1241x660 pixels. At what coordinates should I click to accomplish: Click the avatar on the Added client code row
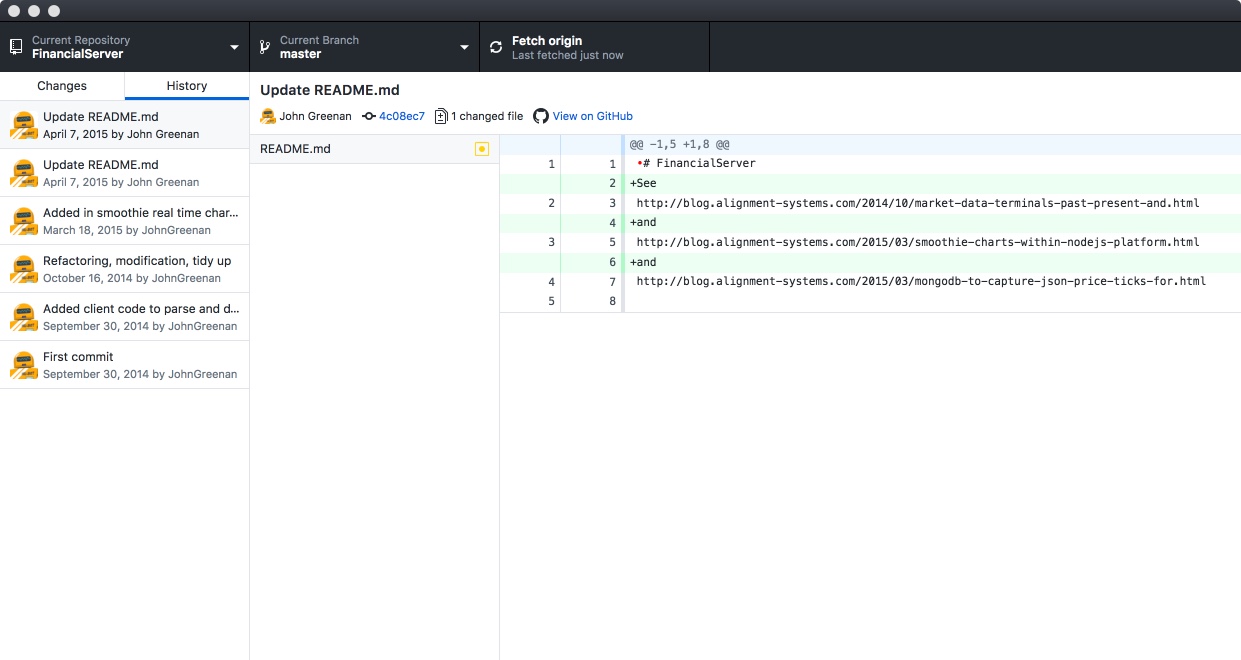[x=24, y=317]
